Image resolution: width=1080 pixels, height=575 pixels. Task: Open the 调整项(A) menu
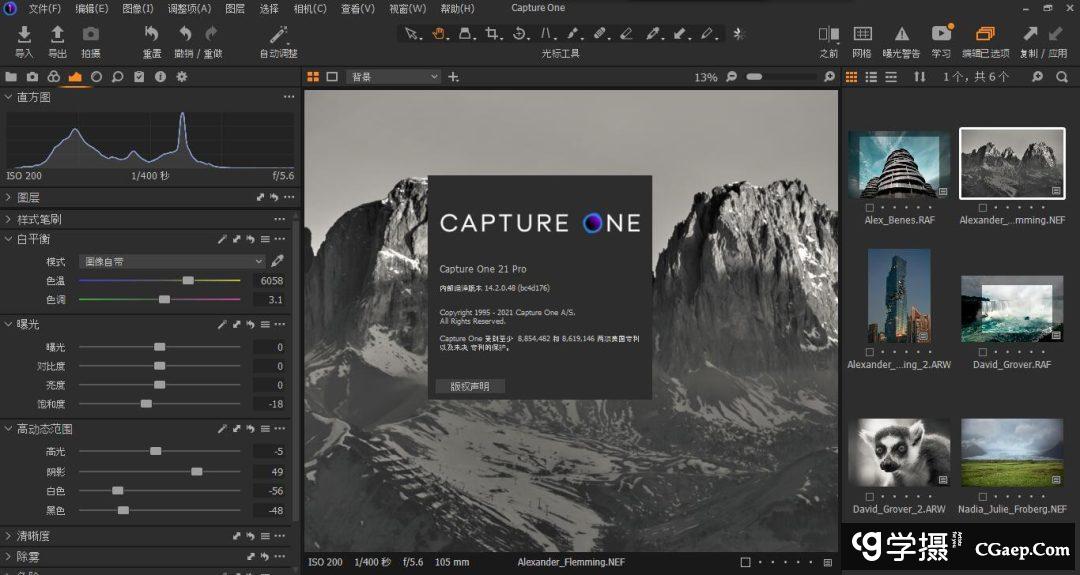189,9
